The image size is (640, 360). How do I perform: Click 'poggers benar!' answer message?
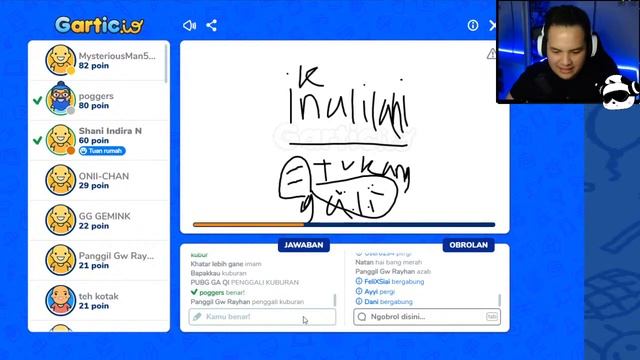click(218, 292)
